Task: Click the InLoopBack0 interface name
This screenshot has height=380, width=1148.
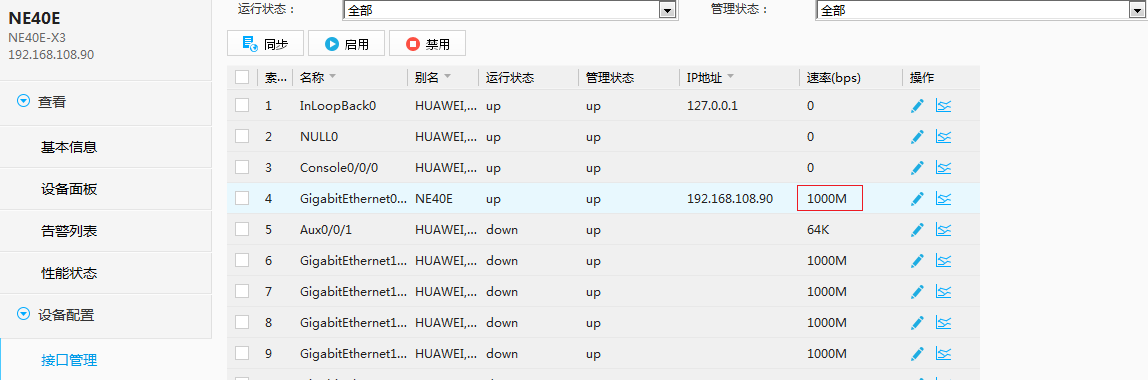Action: pyautogui.click(x=338, y=105)
